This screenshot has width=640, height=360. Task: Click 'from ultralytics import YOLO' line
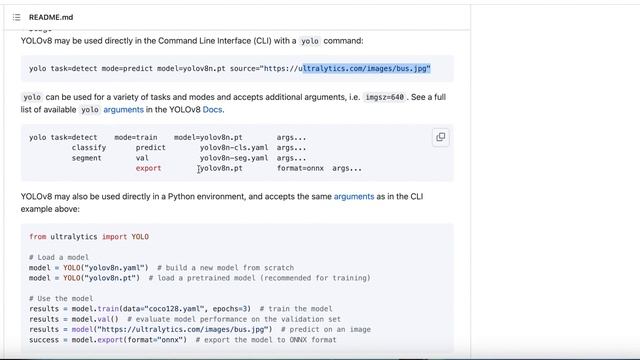coord(89,237)
